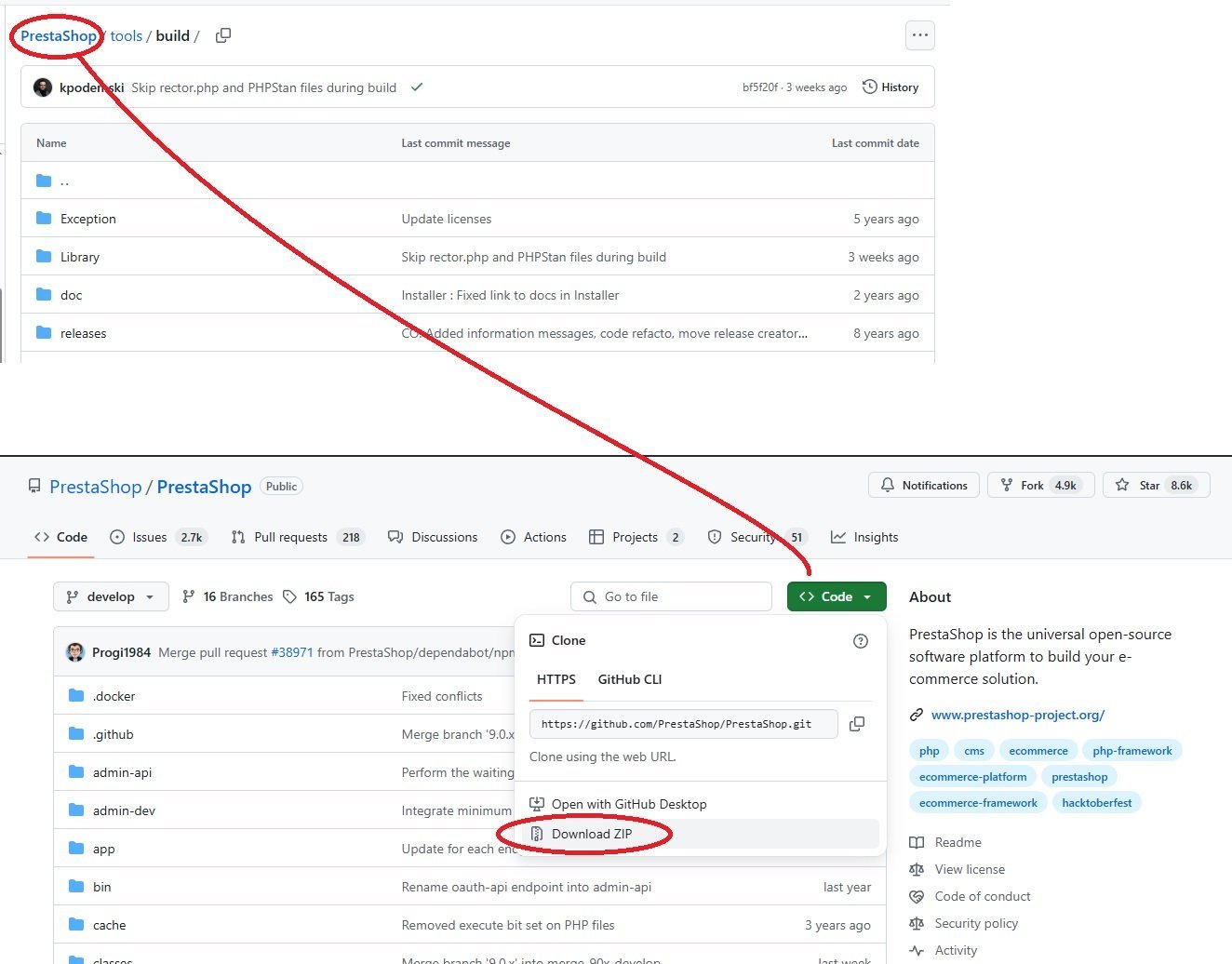The height and width of the screenshot is (964, 1232).
Task: Open the Activity link
Action: click(x=956, y=950)
